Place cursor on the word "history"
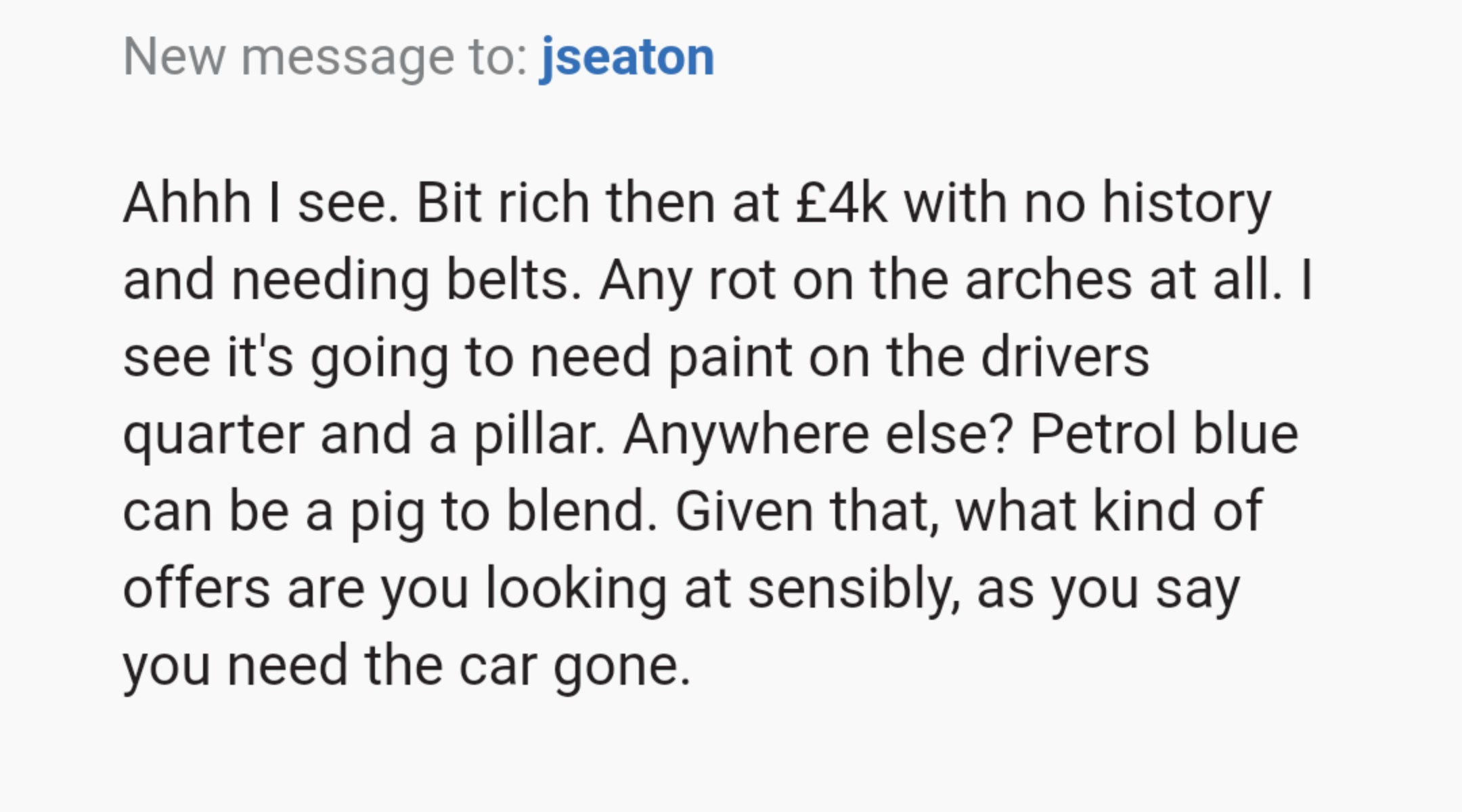 pos(1186,203)
